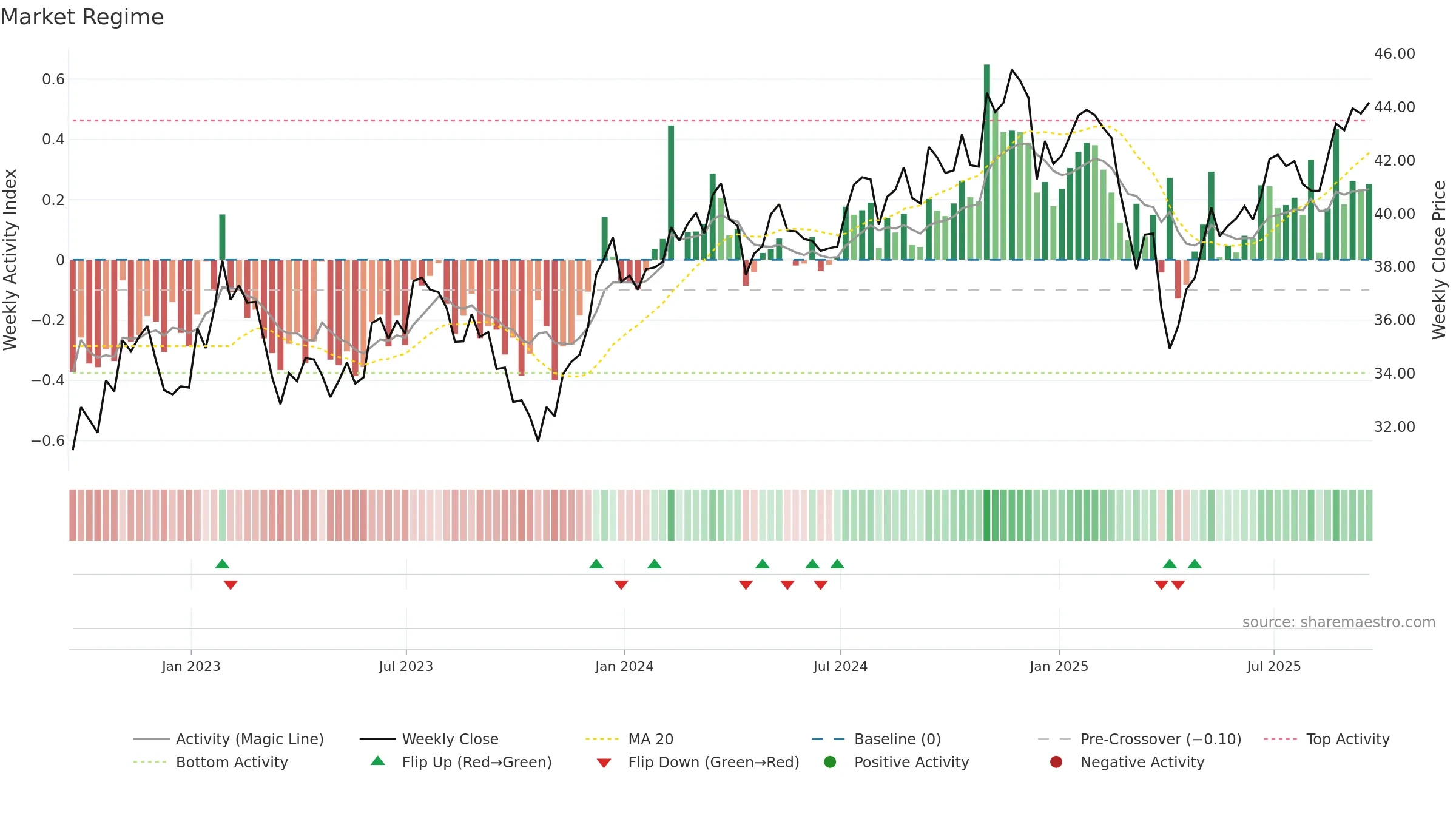The height and width of the screenshot is (819, 1456).
Task: Click the lone green bar near Jan 2023
Action: tap(222, 237)
